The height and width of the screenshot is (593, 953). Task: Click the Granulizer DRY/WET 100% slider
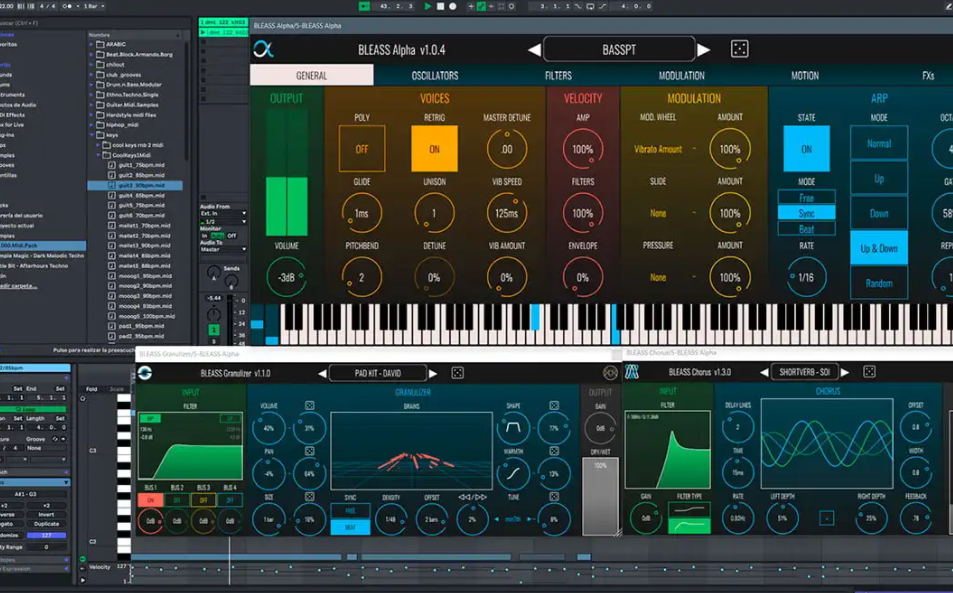coord(600,496)
